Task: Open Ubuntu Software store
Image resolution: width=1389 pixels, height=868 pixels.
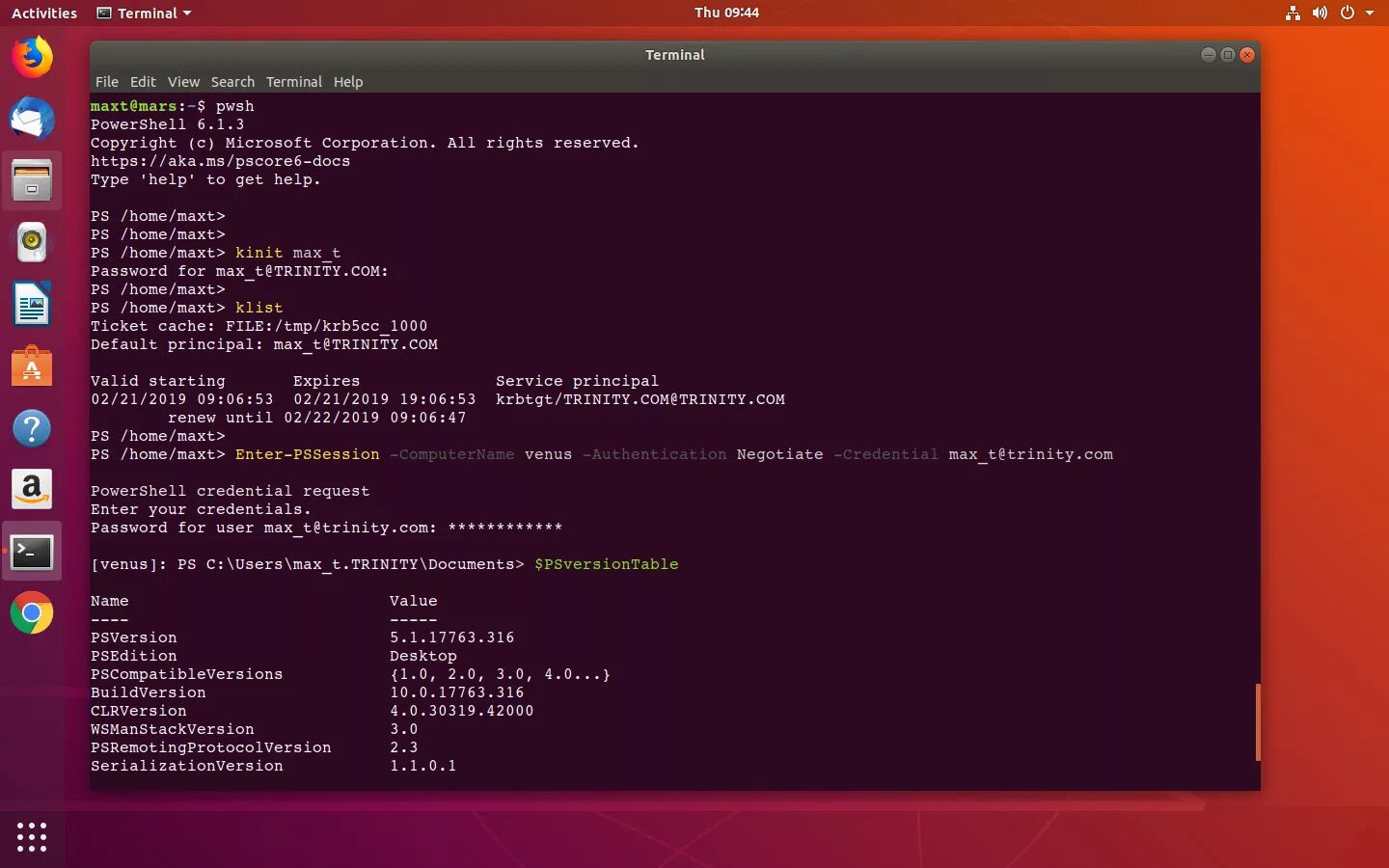Action: pyautogui.click(x=32, y=366)
